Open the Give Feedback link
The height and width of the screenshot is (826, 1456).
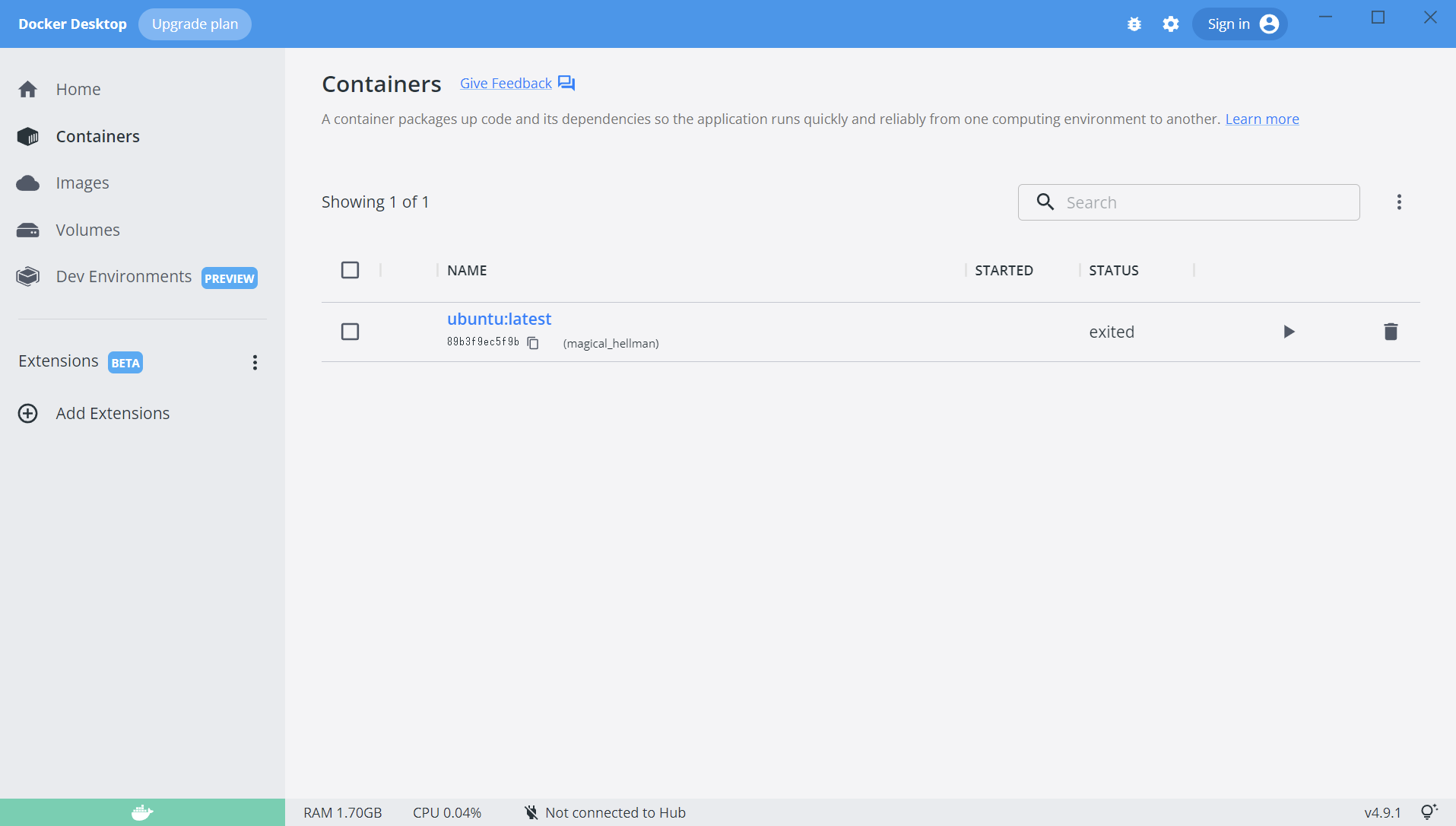coord(506,83)
